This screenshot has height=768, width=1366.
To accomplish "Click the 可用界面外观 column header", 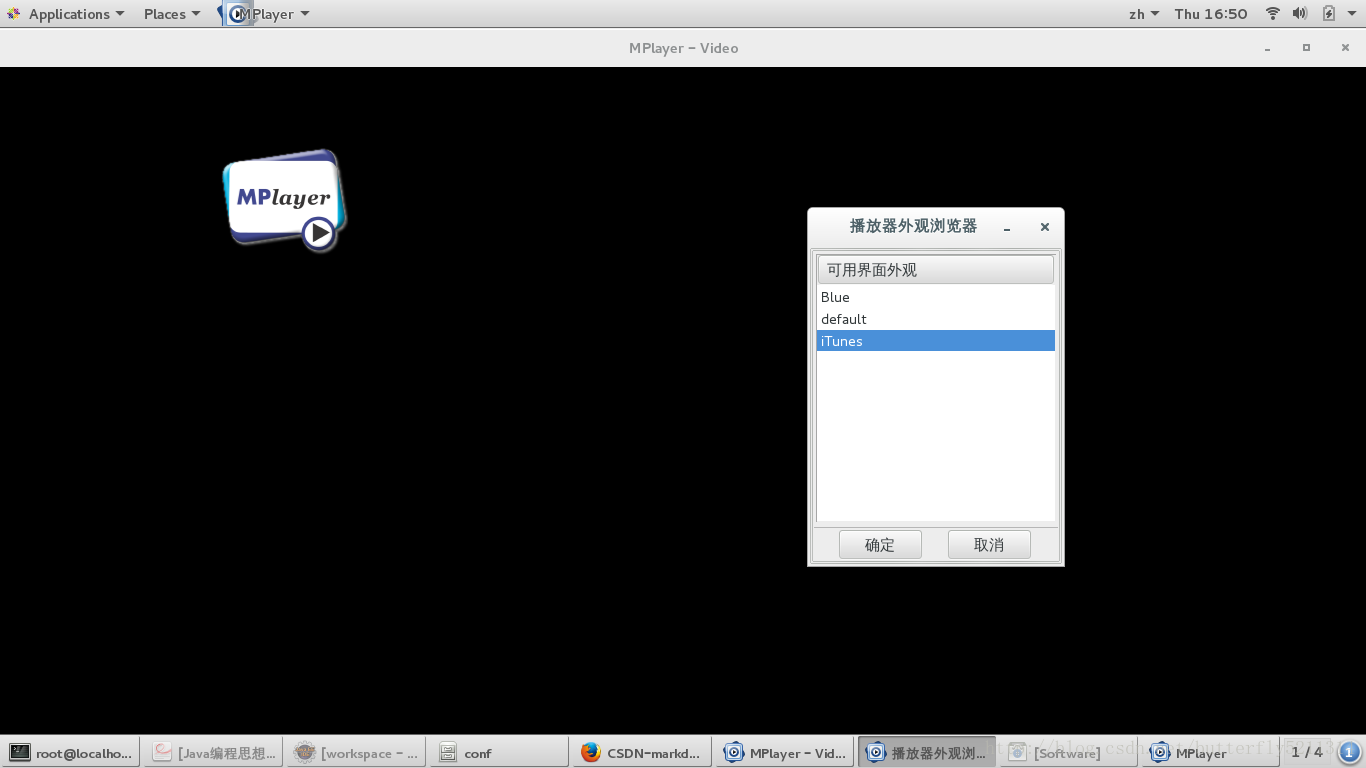I will [935, 270].
